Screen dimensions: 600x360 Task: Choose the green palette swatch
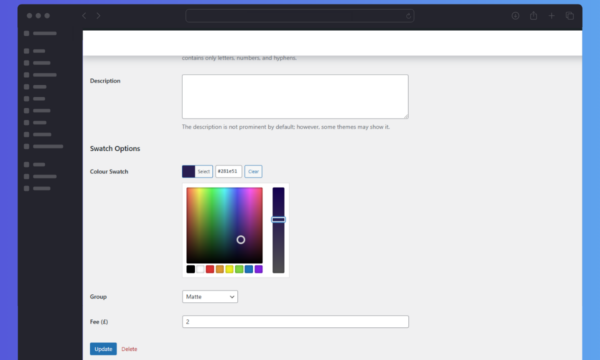[239, 269]
